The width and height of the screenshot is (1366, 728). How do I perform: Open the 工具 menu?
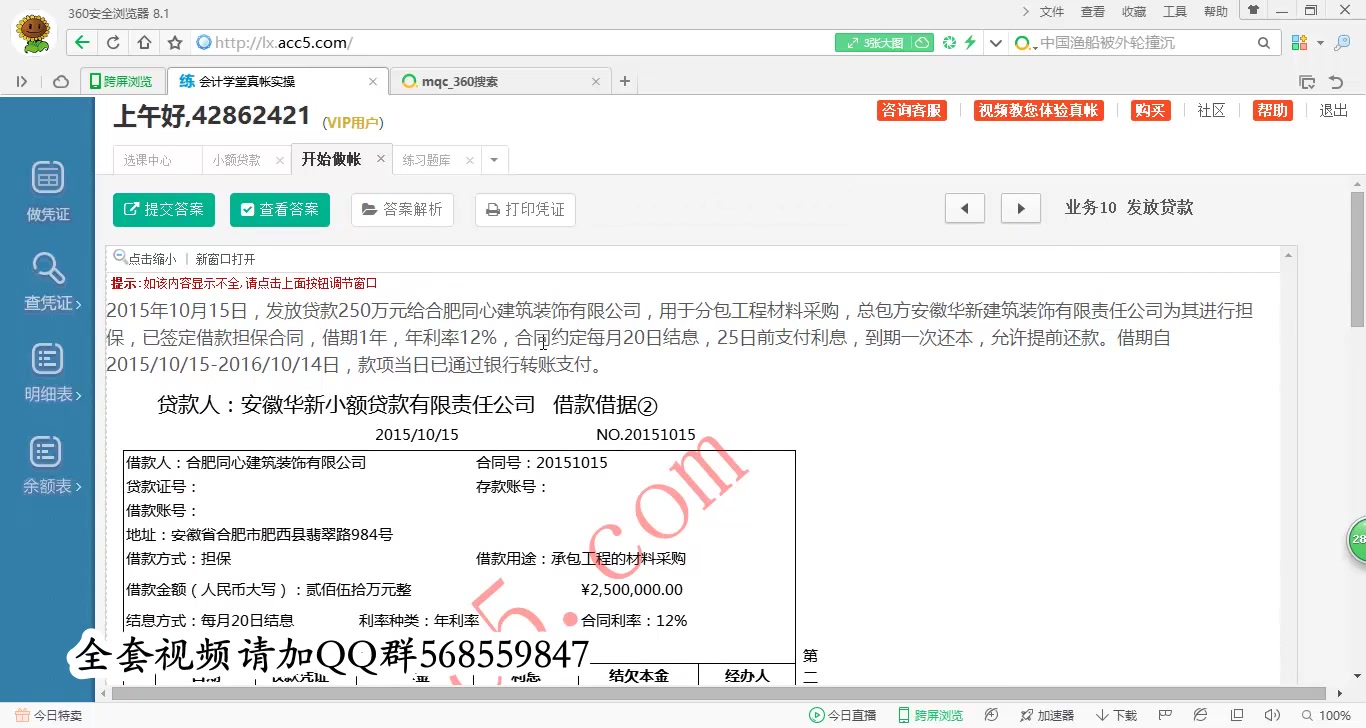click(x=1174, y=11)
